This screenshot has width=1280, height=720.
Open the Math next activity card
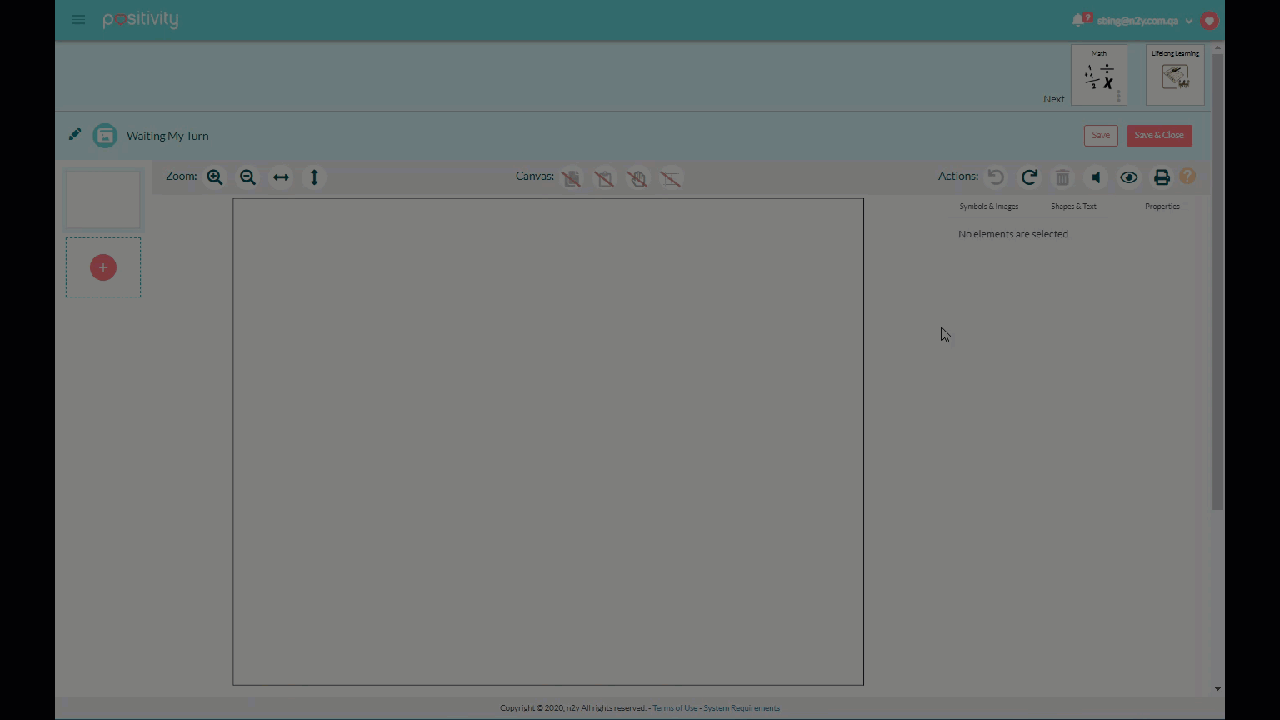point(1099,74)
